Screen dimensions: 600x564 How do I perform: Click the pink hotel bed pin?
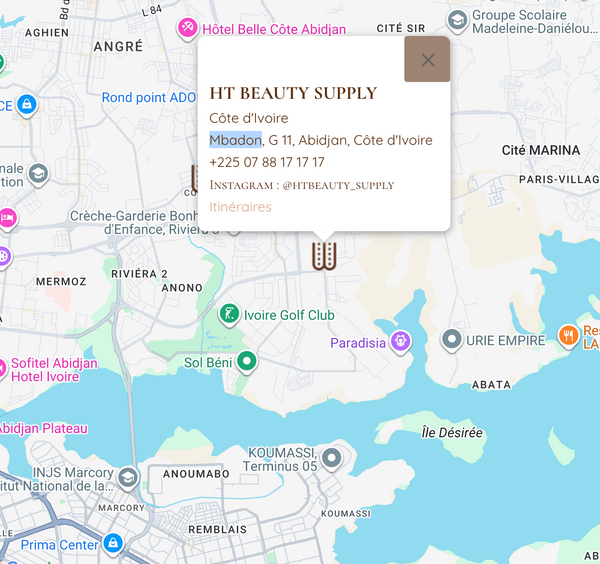8,219
